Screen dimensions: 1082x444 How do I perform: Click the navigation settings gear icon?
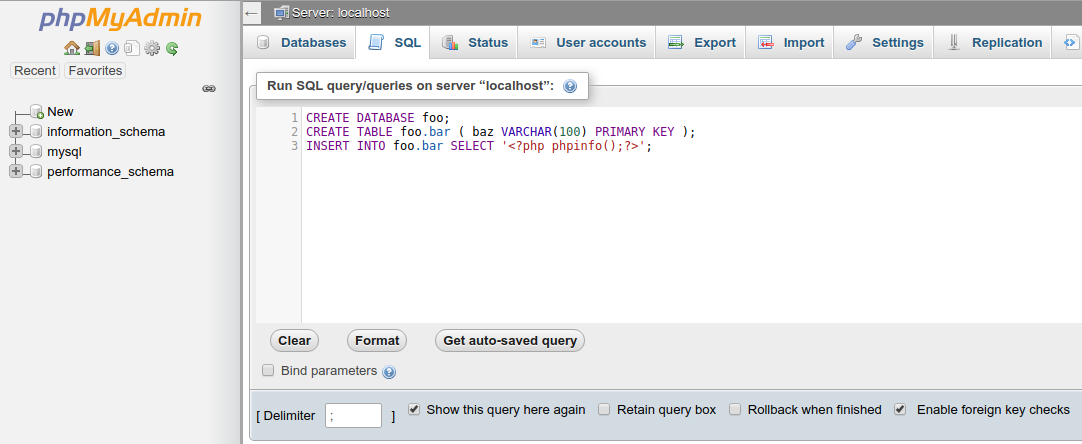[x=152, y=48]
